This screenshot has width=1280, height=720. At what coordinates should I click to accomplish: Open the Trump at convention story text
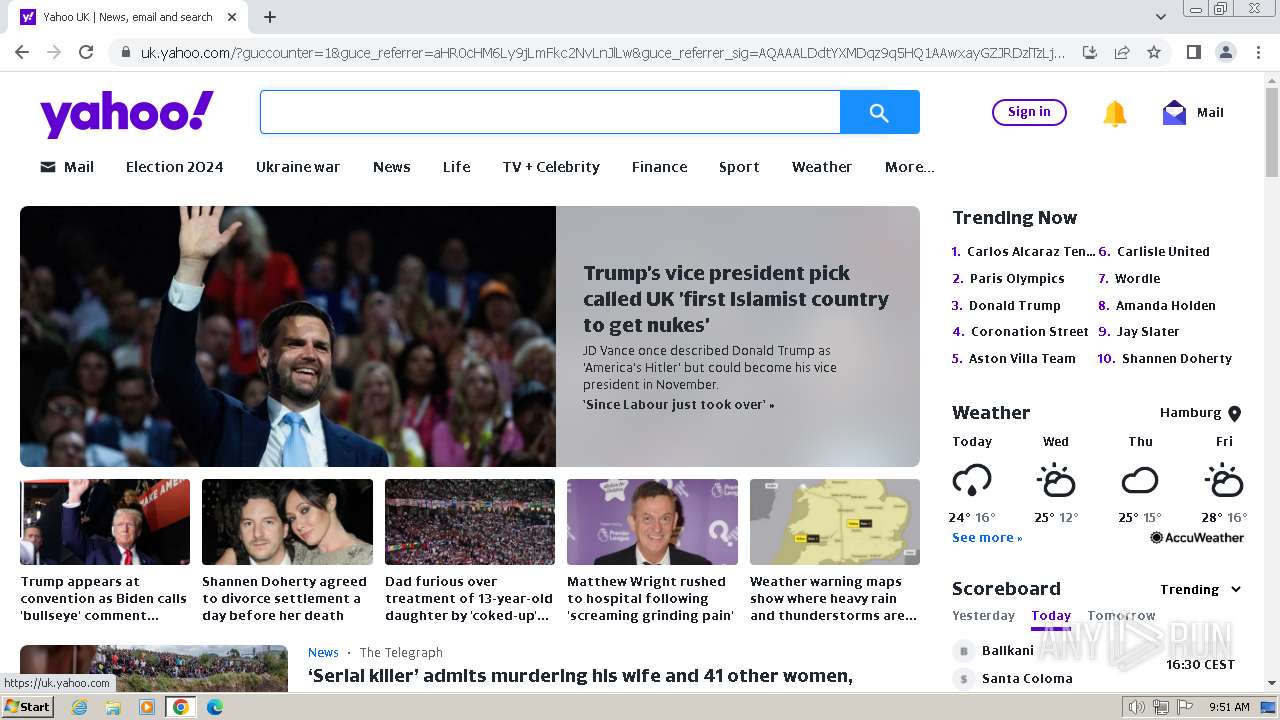click(104, 598)
